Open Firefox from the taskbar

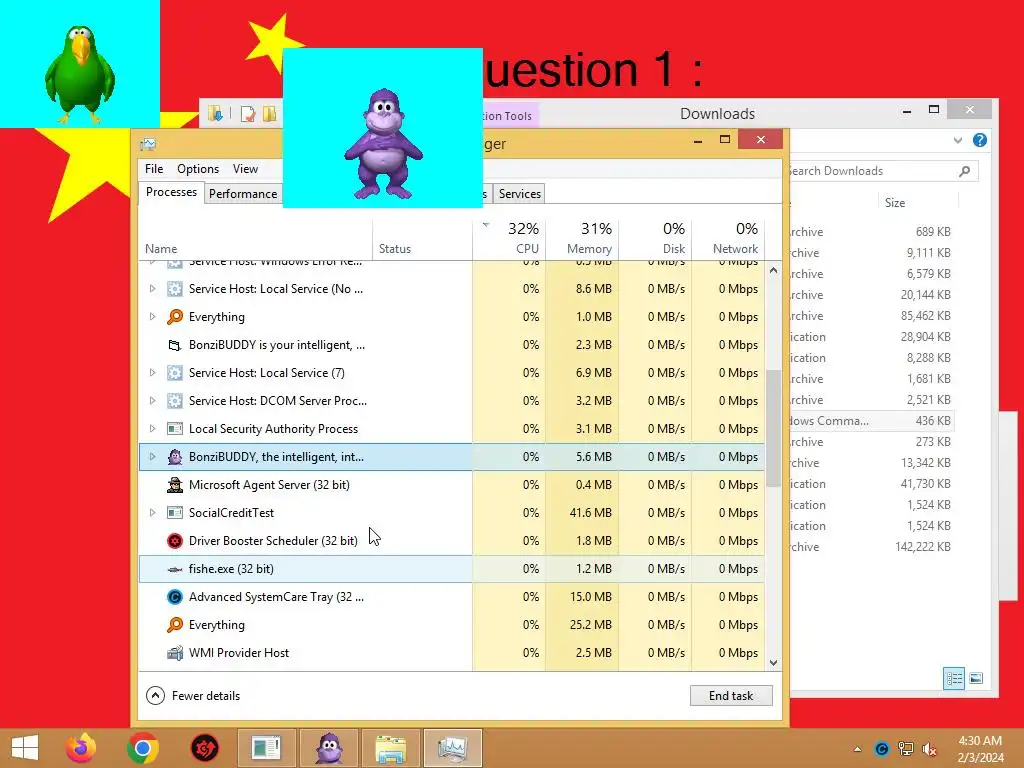coord(81,748)
